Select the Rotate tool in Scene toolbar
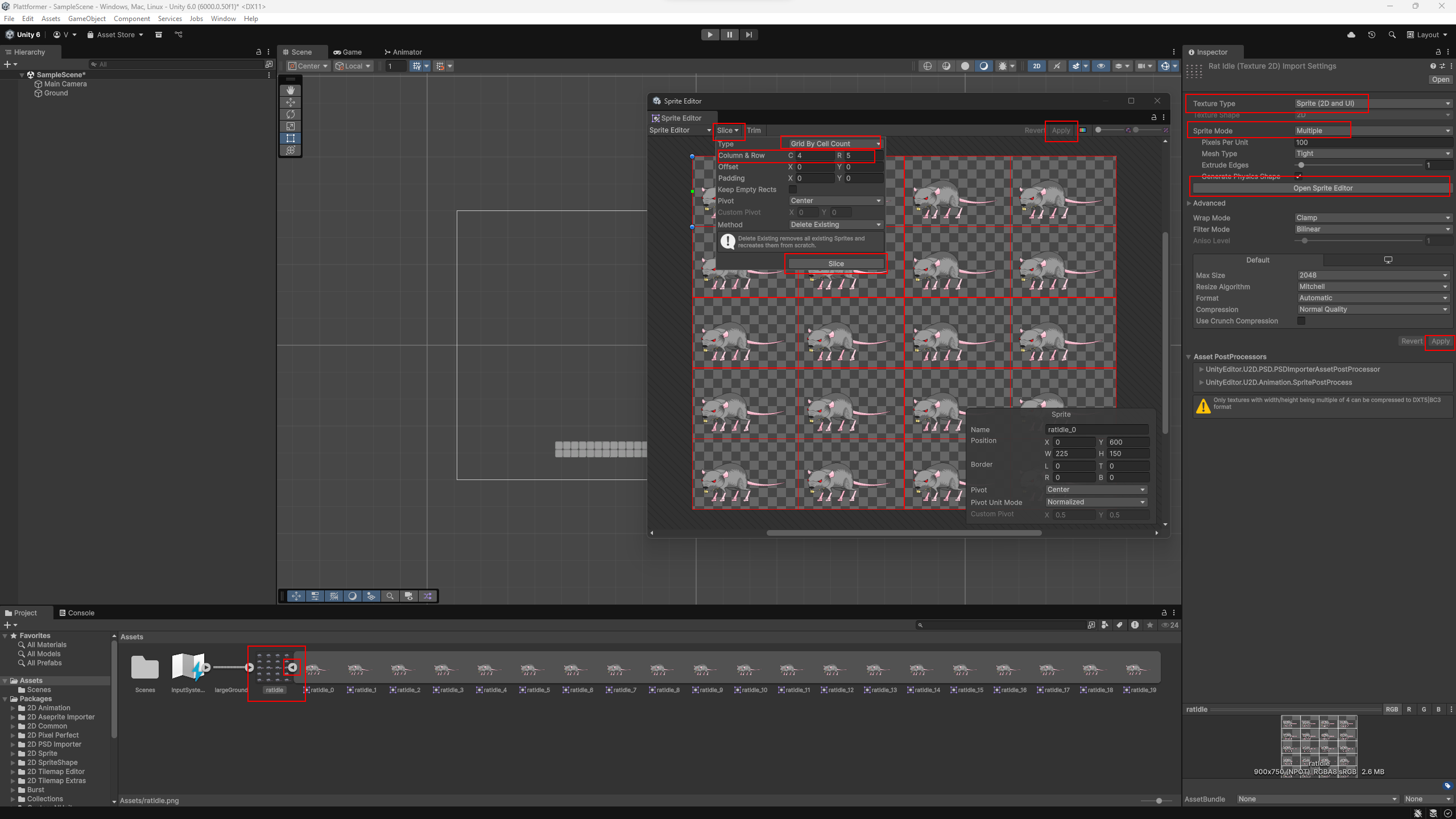The image size is (1456, 819). point(291,114)
